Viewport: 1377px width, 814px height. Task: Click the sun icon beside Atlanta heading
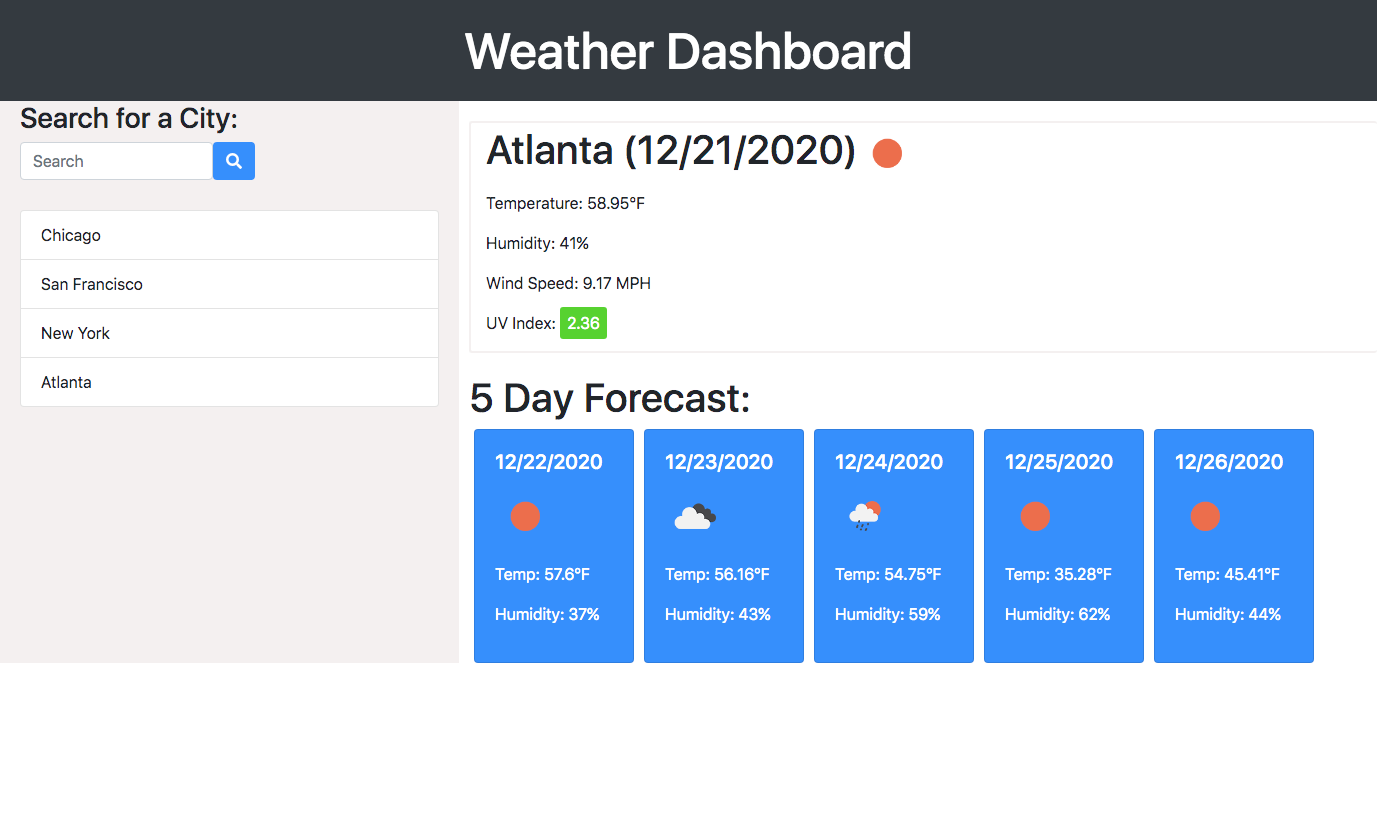point(887,154)
